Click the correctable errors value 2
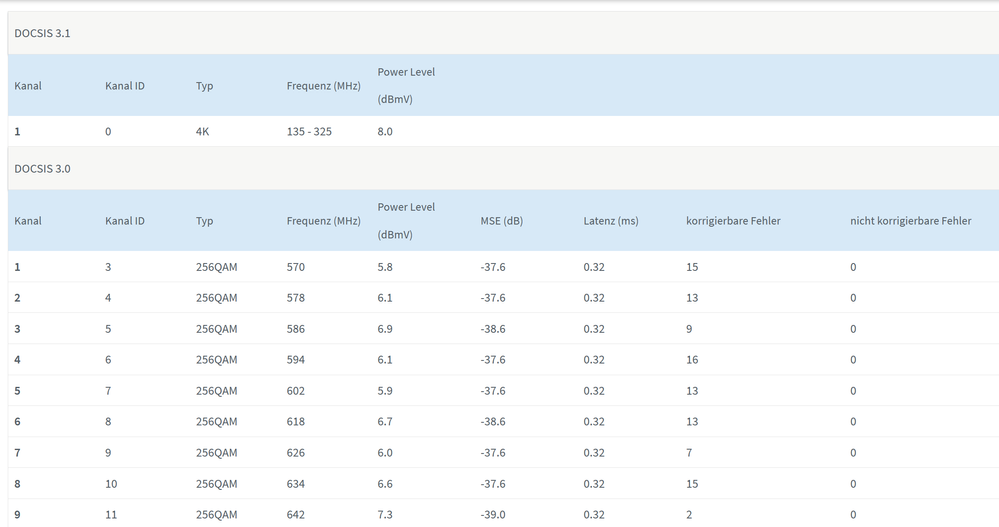 pyautogui.click(x=689, y=515)
